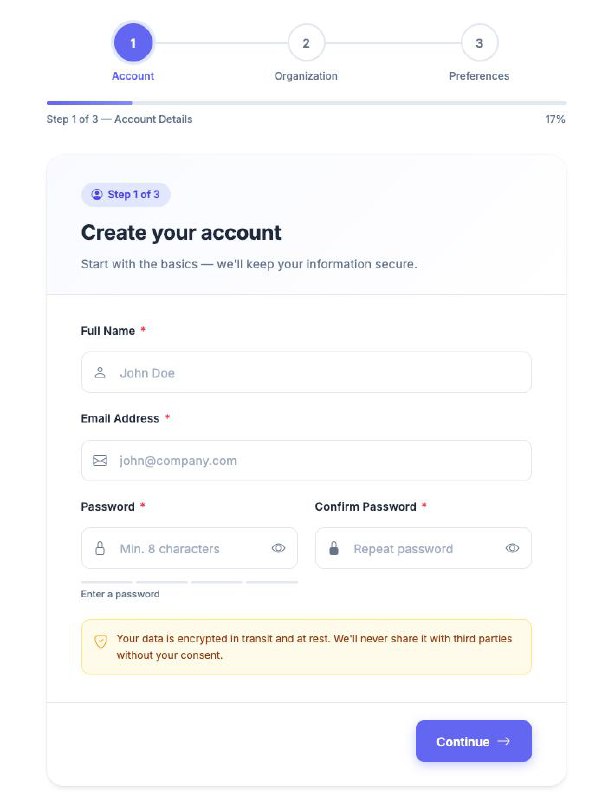Toggle visibility of the Confirm Password field

coord(513,548)
